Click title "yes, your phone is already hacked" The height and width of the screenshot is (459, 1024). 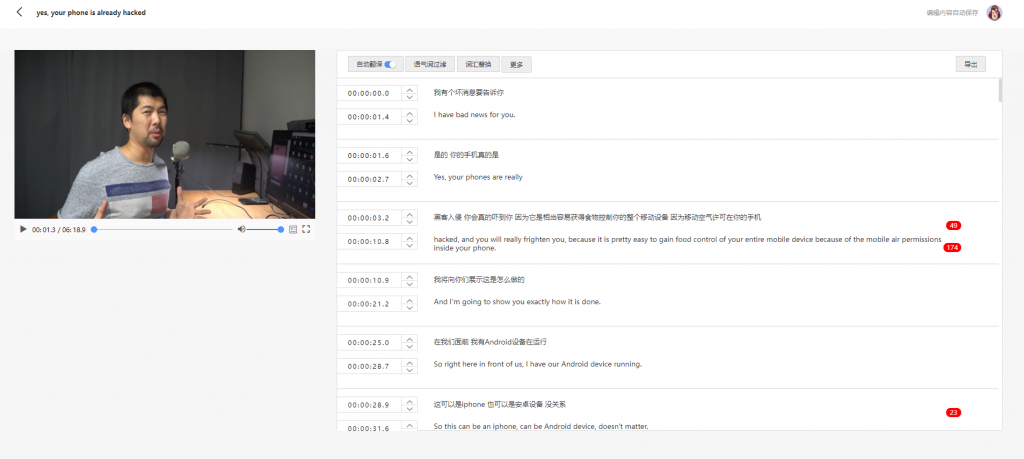(x=91, y=12)
